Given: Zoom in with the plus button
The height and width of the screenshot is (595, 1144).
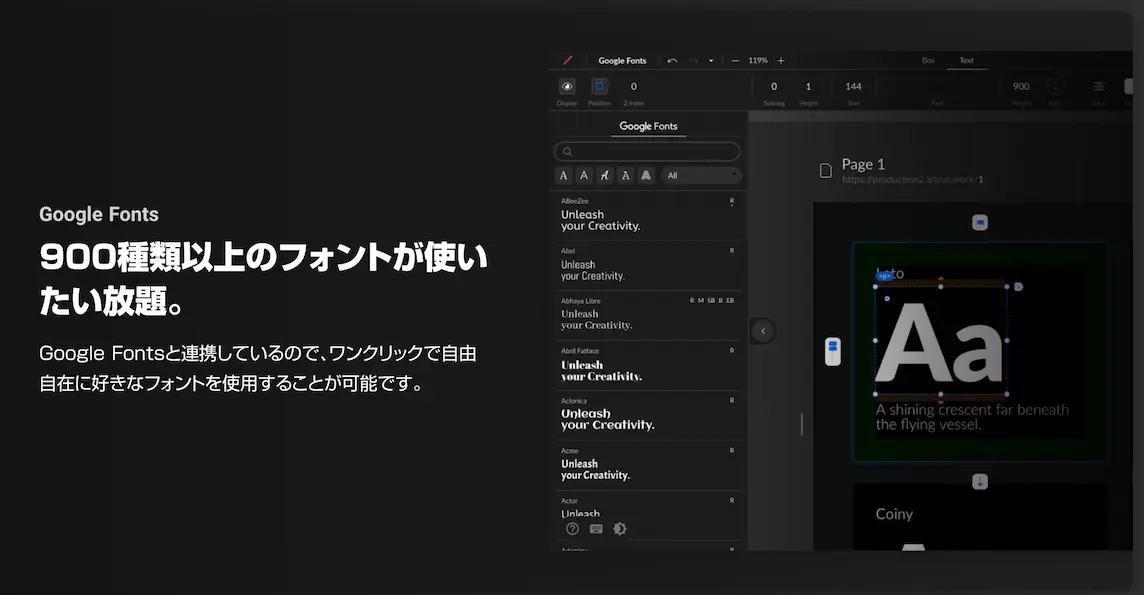Looking at the screenshot, I should tap(781, 61).
